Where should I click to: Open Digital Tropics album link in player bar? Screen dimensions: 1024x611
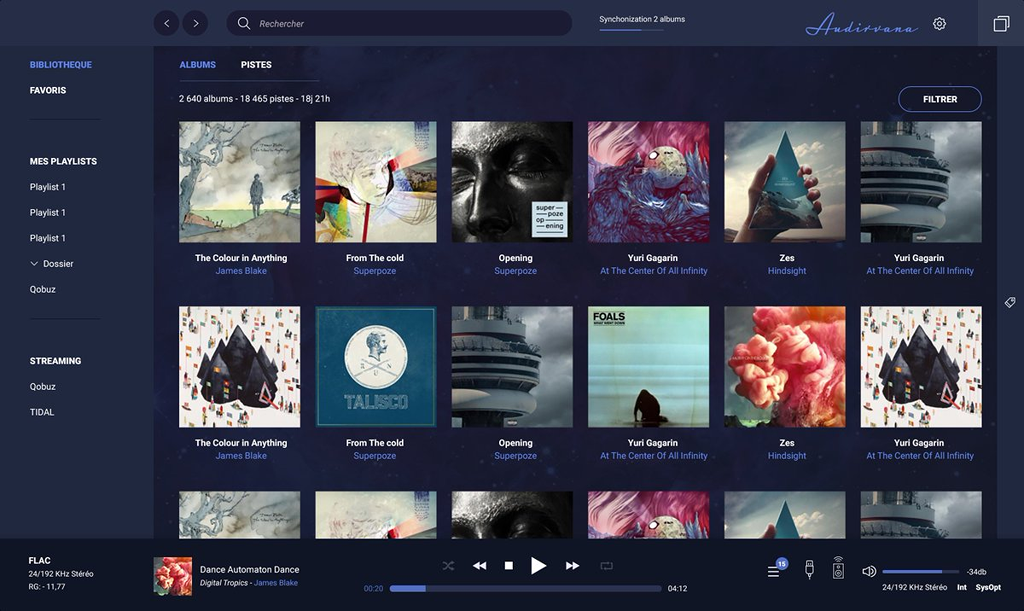(224, 583)
